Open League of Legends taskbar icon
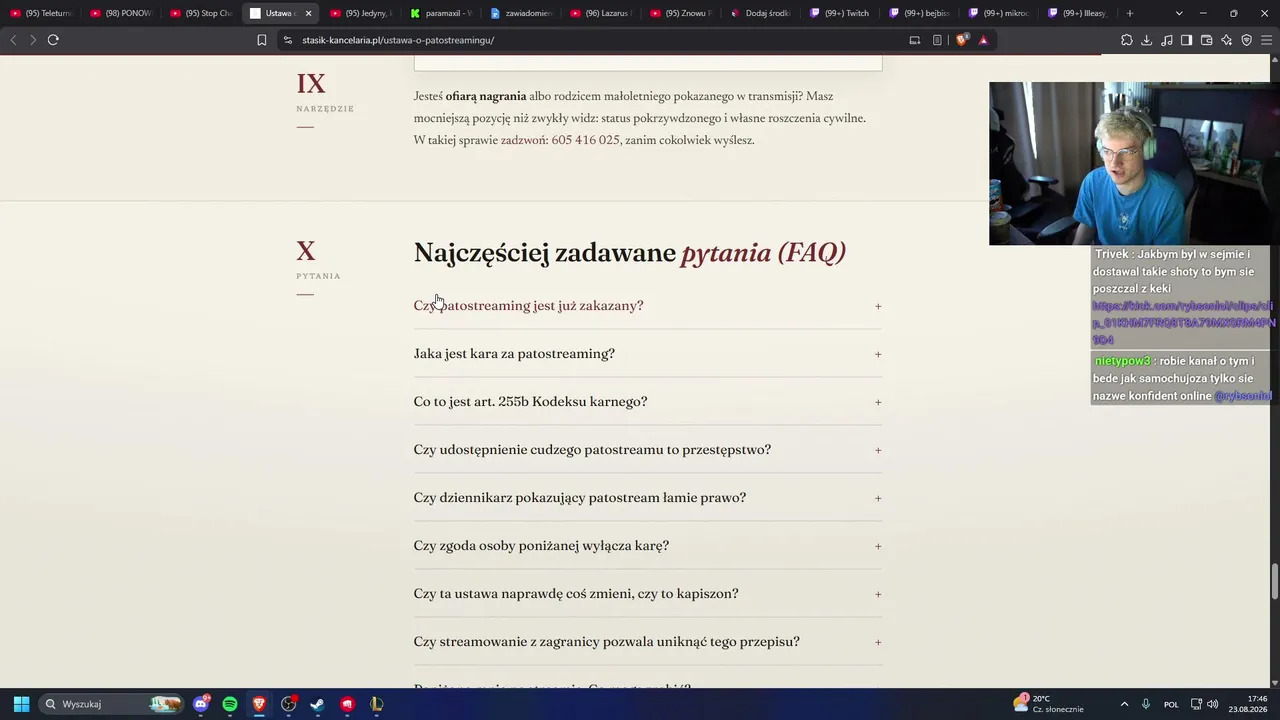This screenshot has width=1280, height=720. coord(377,704)
